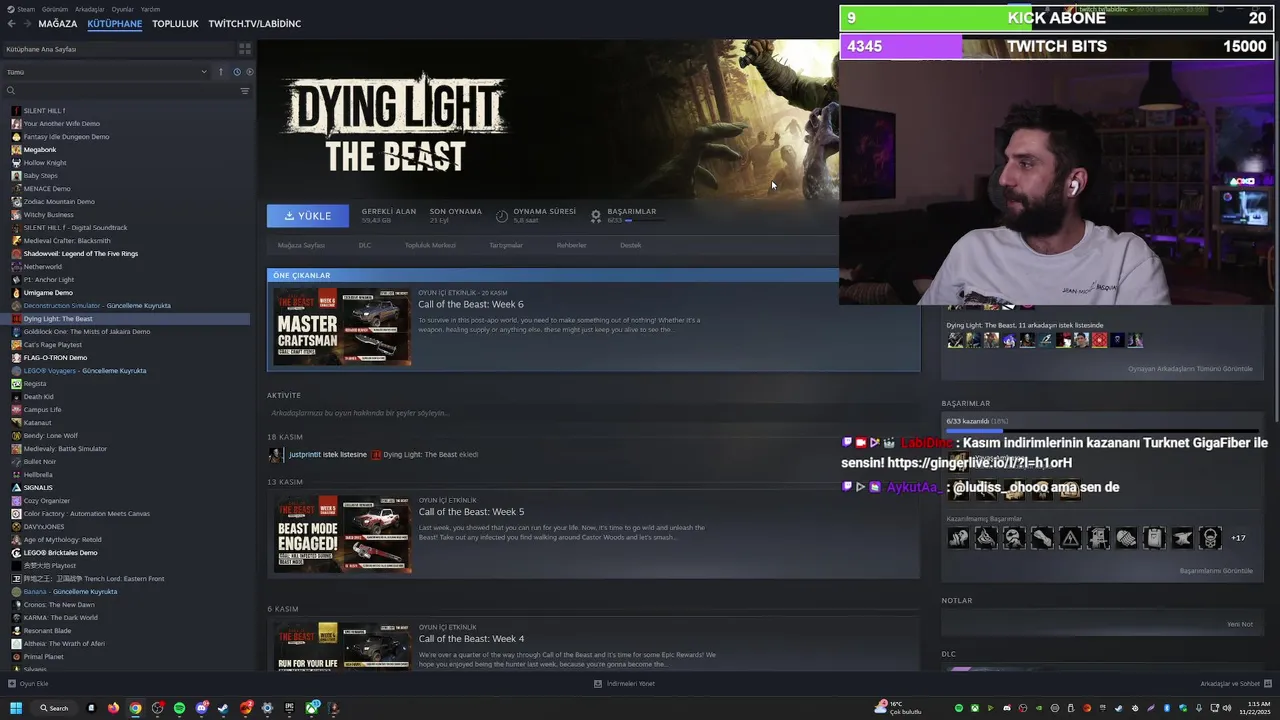Open Steam from the taskbar
The width and height of the screenshot is (1280, 720).
click(x=223, y=708)
